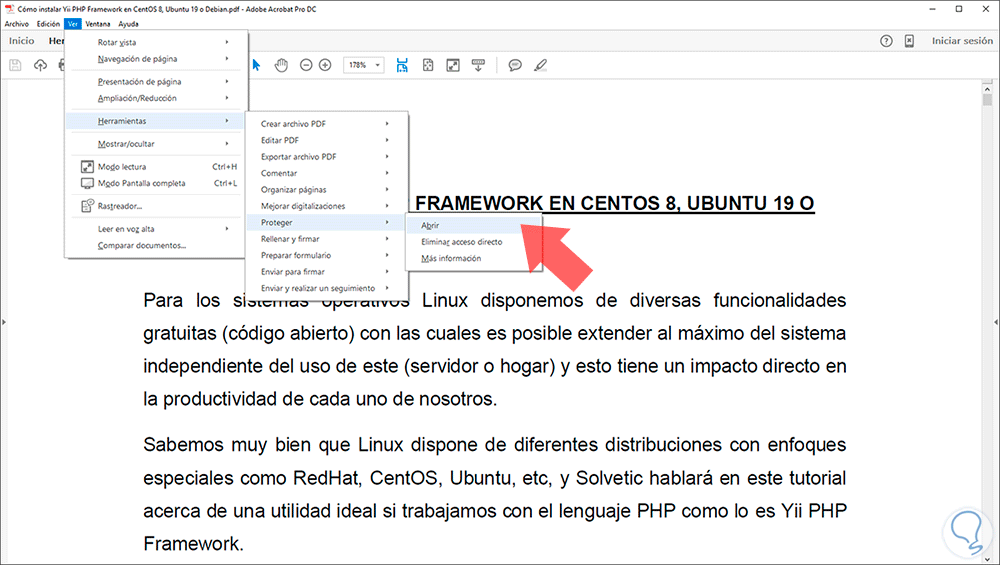Click the Modo Pantalla completa menu icon

coord(87,183)
